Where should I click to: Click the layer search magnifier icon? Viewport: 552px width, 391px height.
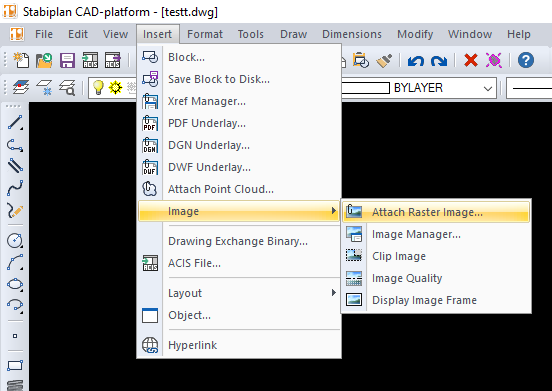pyautogui.click(x=67, y=87)
